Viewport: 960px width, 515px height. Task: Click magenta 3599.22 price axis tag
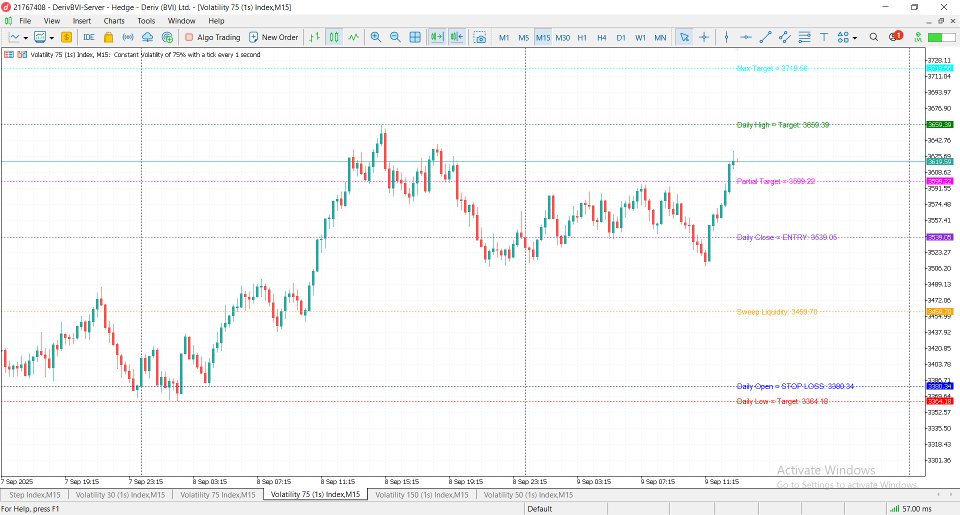tap(940, 181)
